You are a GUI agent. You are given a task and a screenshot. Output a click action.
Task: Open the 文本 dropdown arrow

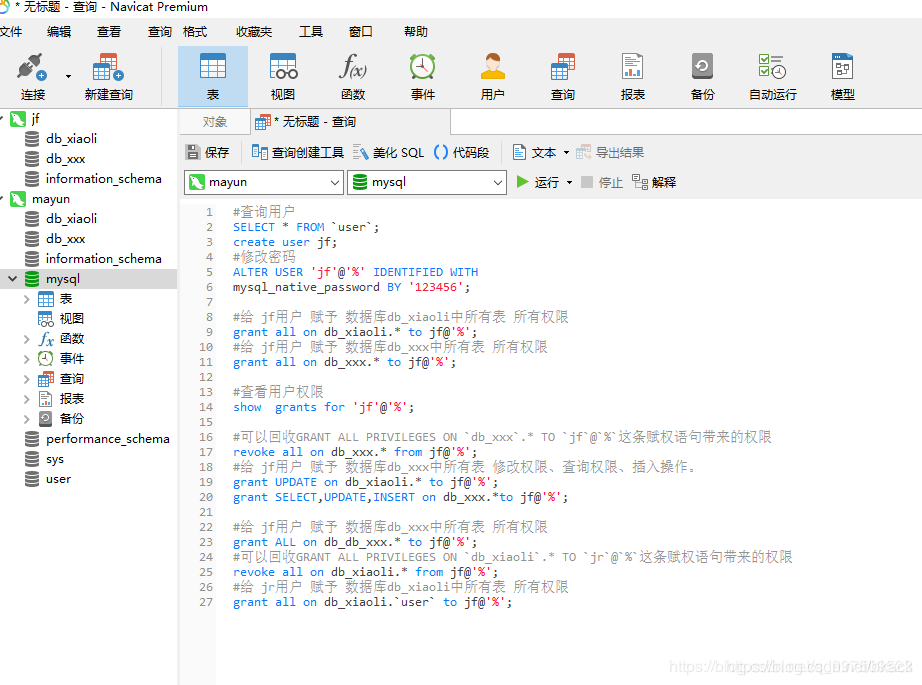[566, 152]
